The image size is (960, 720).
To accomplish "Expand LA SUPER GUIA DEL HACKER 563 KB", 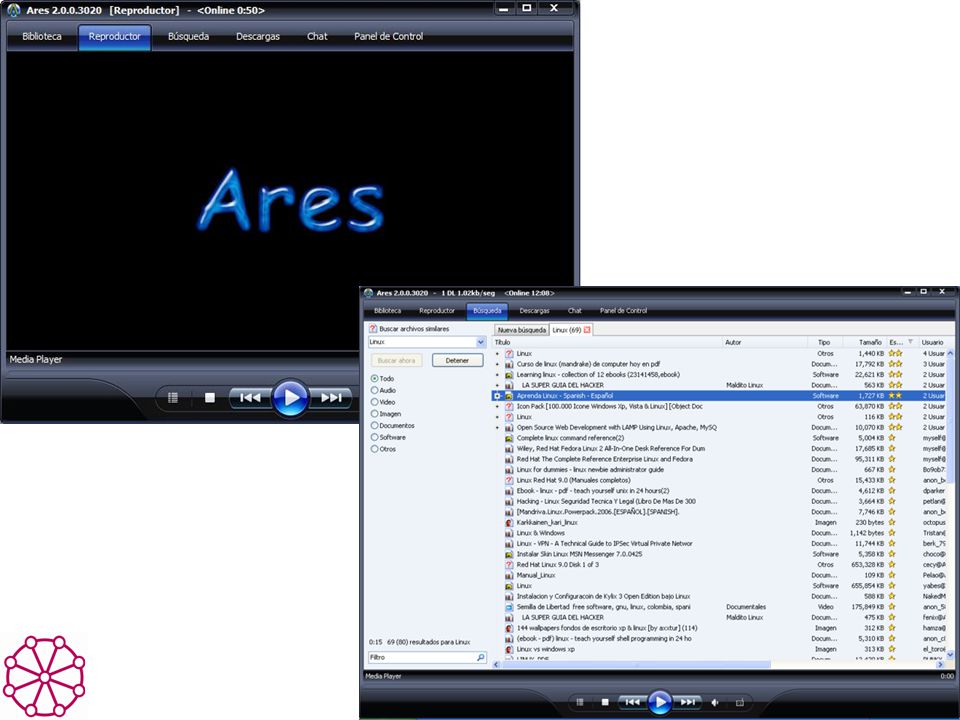I will 497,385.
